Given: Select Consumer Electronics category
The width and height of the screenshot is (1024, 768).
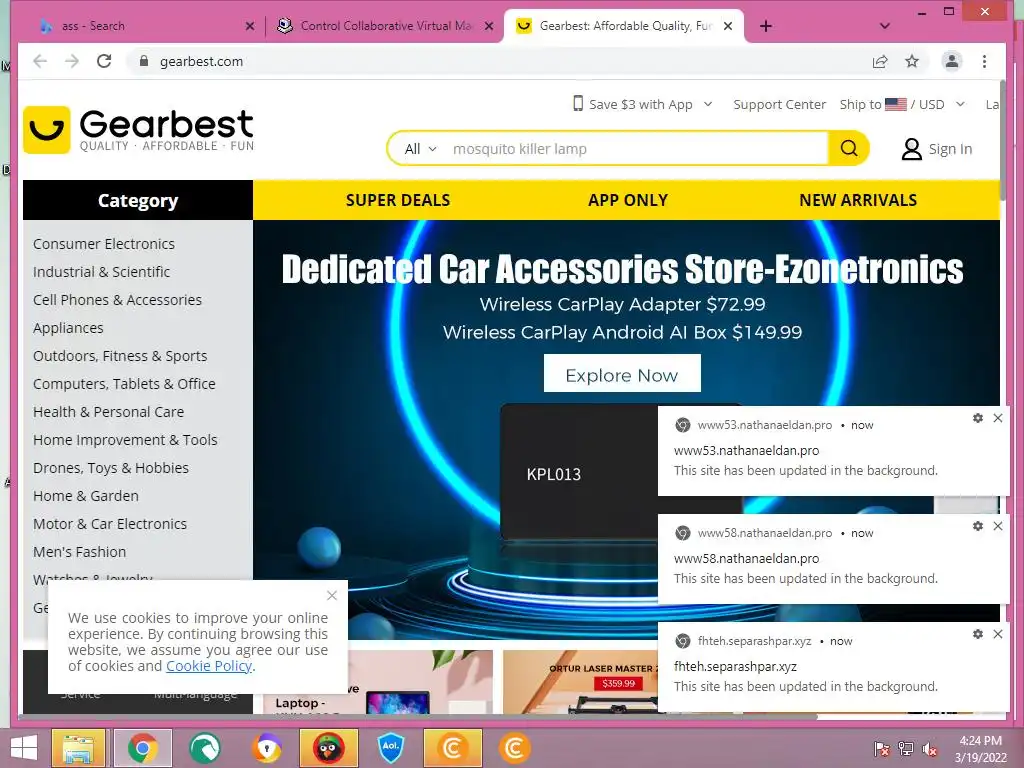Looking at the screenshot, I should click(104, 244).
